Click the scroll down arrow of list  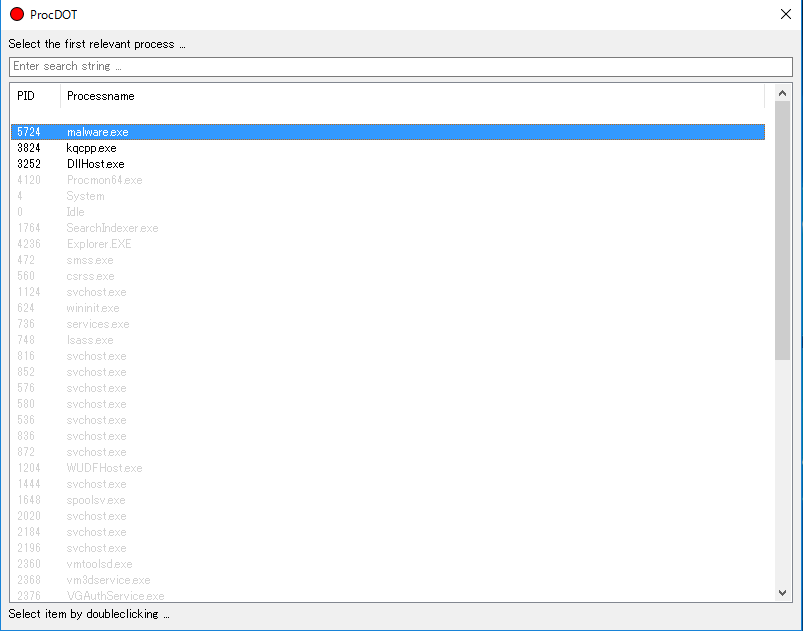tap(782, 592)
